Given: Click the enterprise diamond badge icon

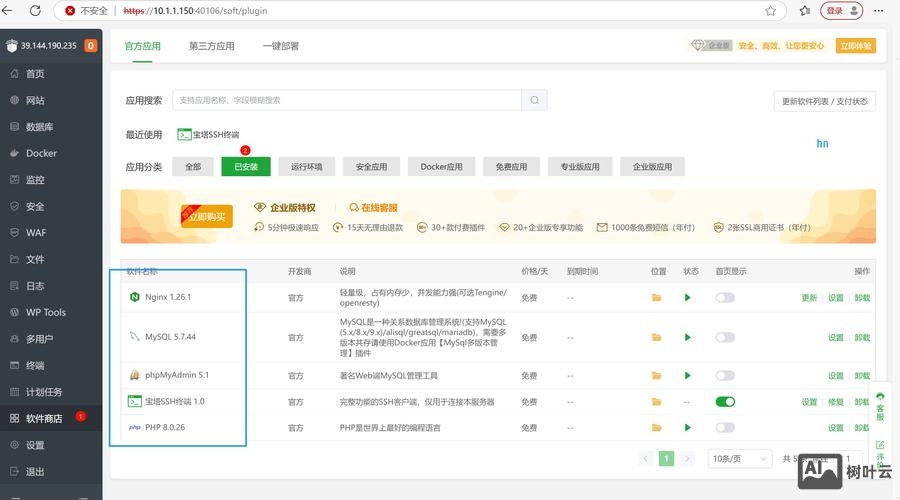Looking at the screenshot, I should [697, 45].
